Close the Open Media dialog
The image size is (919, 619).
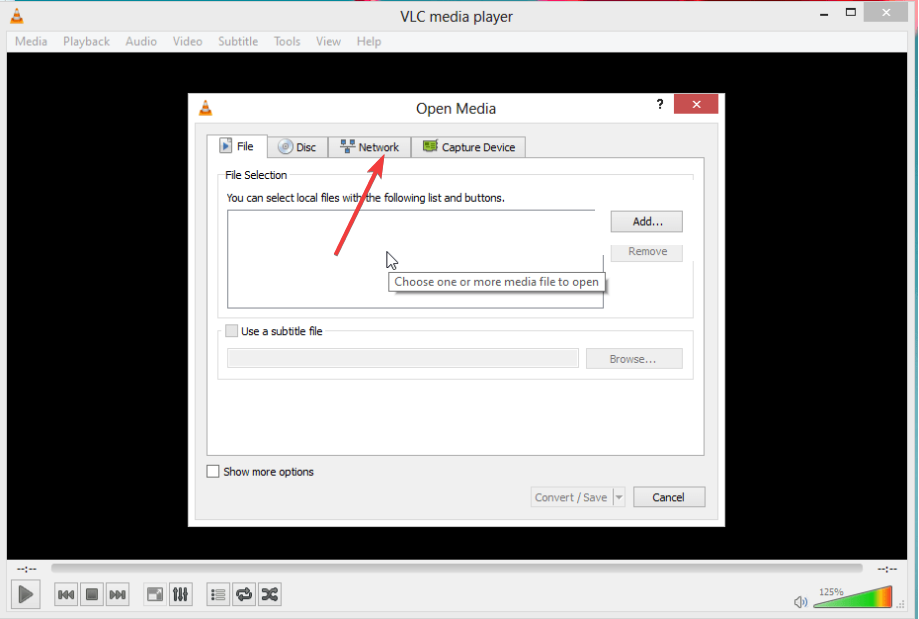point(696,104)
